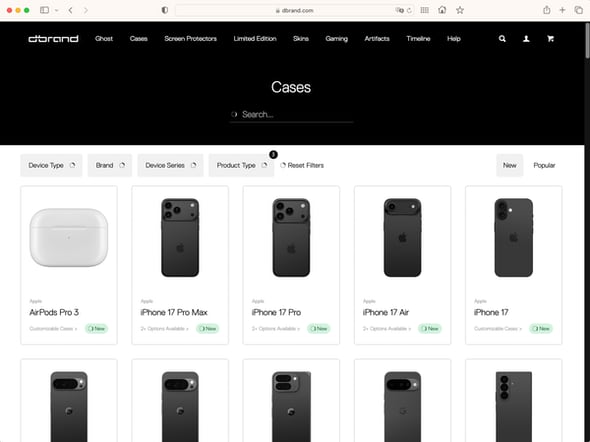The image size is (590, 442).
Task: Click the dbrand logo
Action: [53, 38]
